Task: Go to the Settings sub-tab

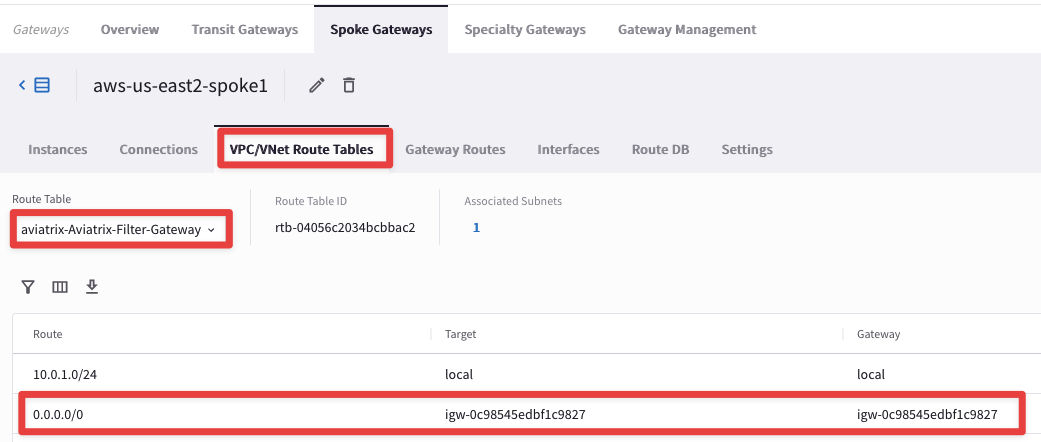Action: 747,149
